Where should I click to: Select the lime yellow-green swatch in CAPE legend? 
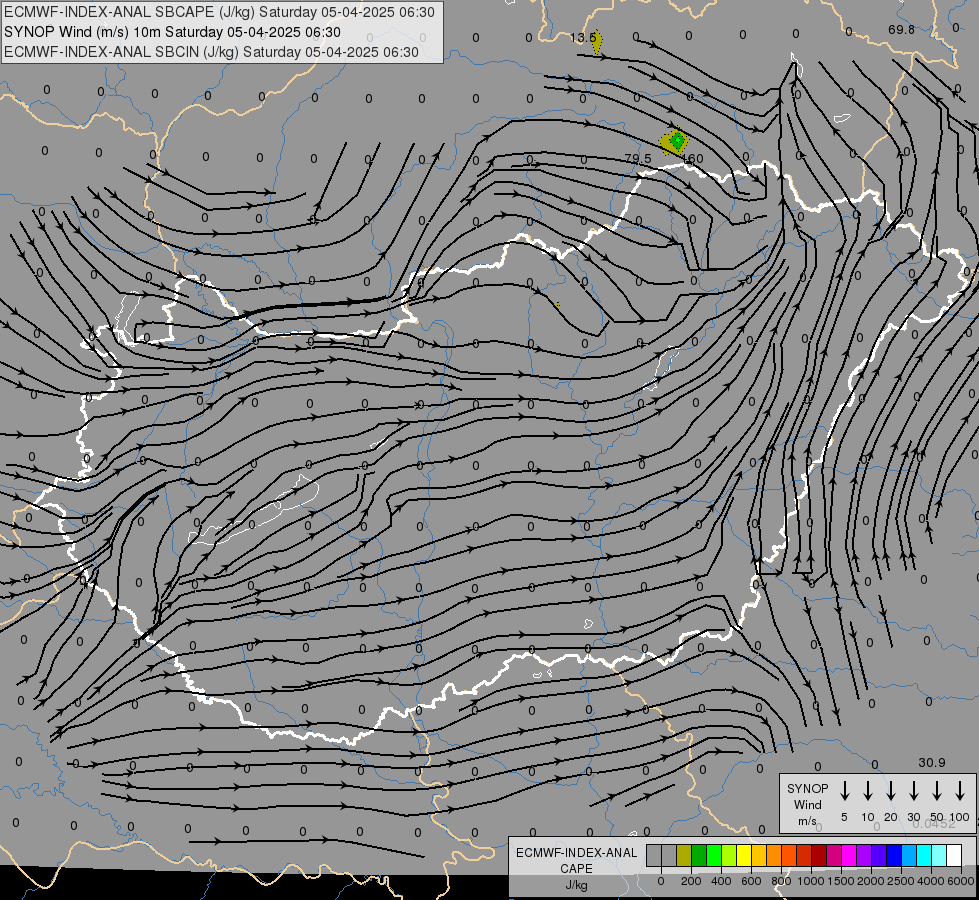tap(729, 855)
